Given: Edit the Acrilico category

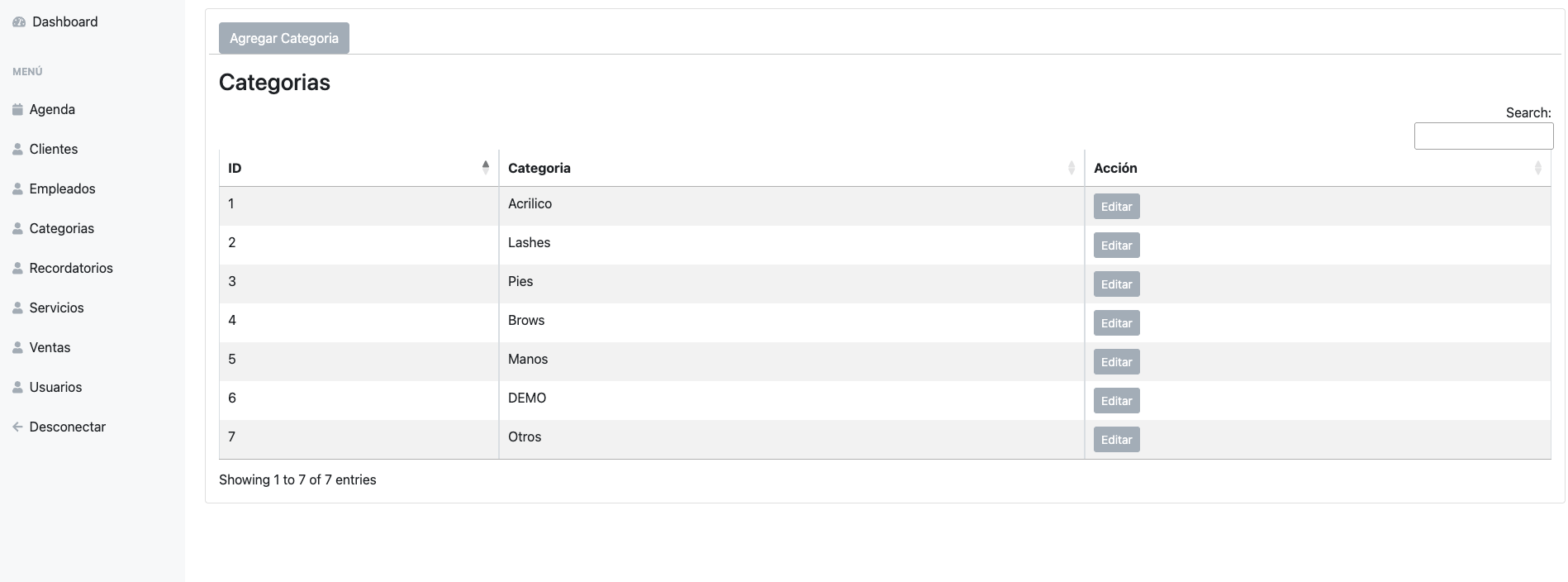Looking at the screenshot, I should click(1116, 207).
